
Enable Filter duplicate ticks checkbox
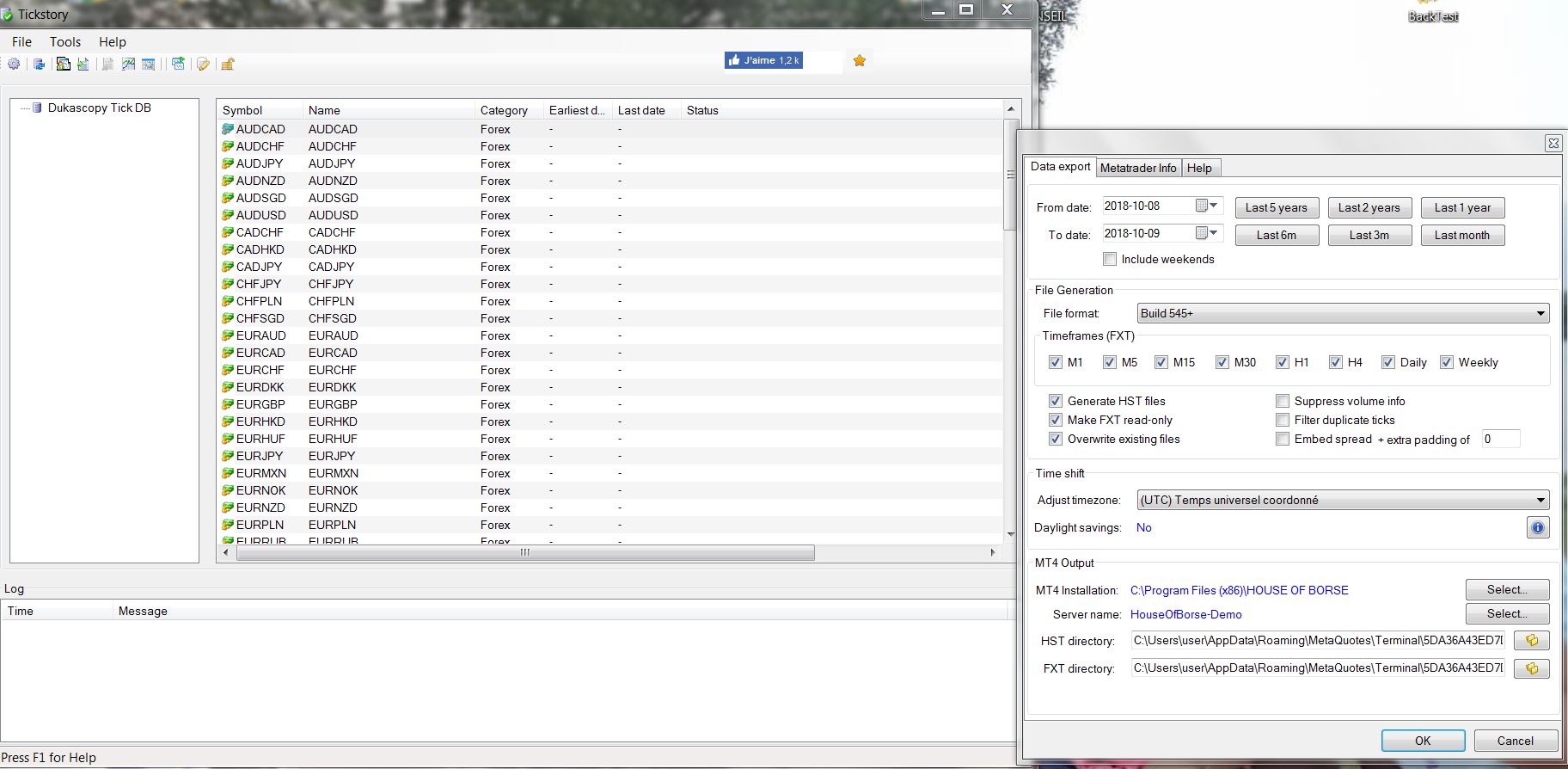pos(1283,420)
